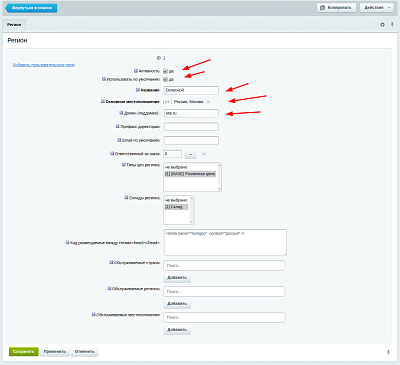Click Добавить under Обслуживаемые страны
Image resolution: width=400 pixels, height=365 pixels.
177,277
